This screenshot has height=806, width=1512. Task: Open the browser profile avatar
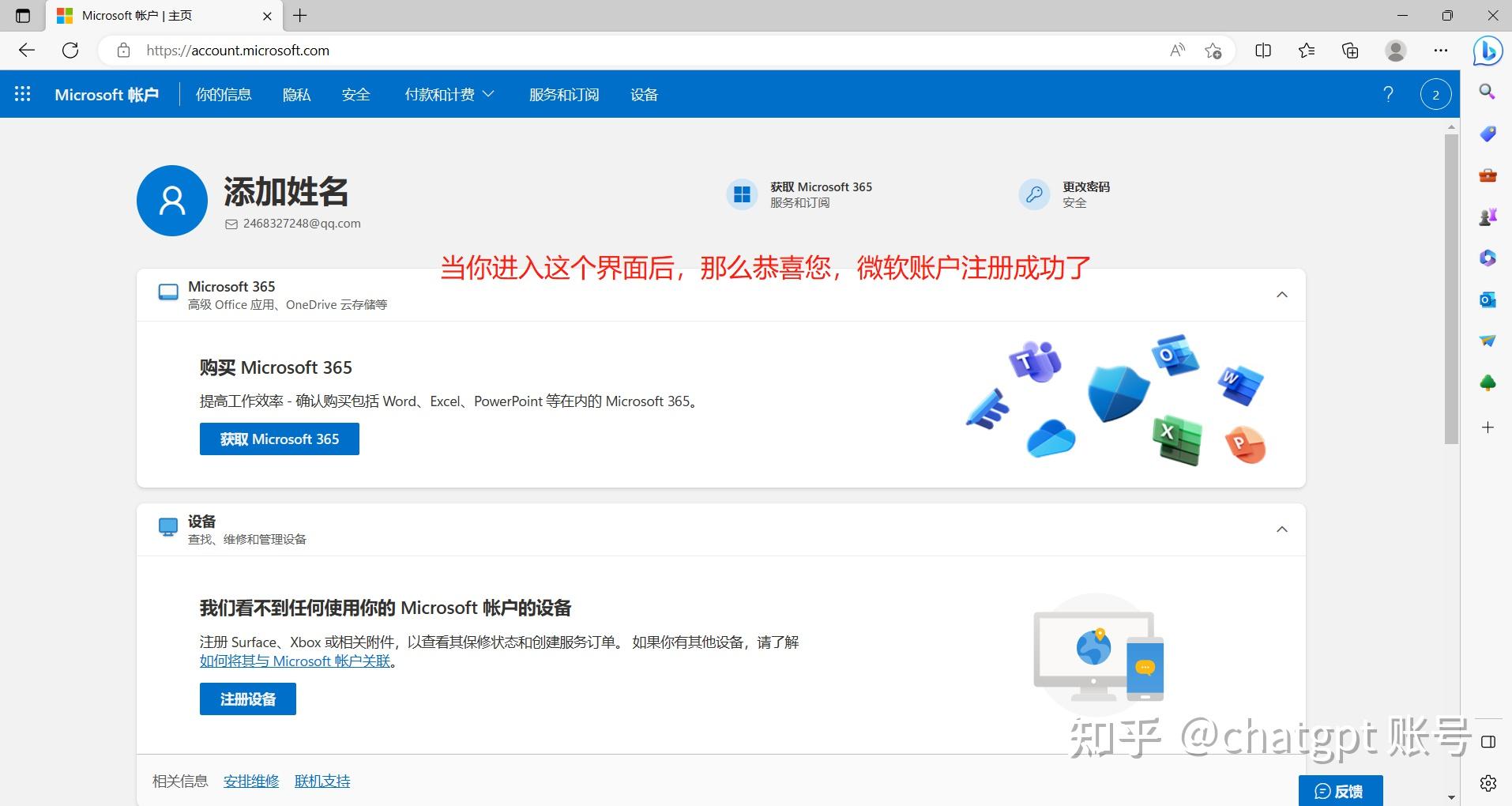click(1396, 51)
